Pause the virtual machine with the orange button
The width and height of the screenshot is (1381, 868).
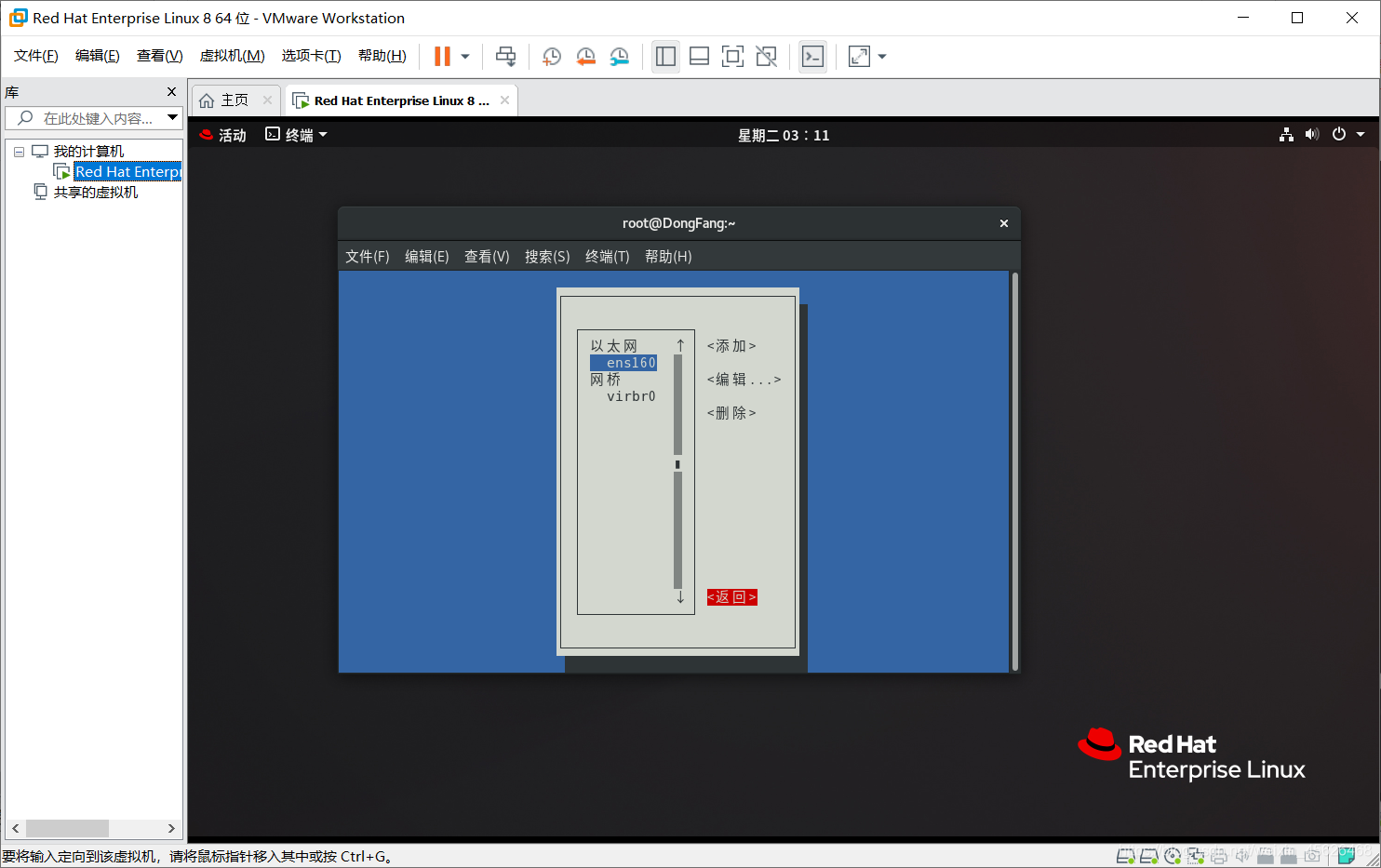(442, 56)
